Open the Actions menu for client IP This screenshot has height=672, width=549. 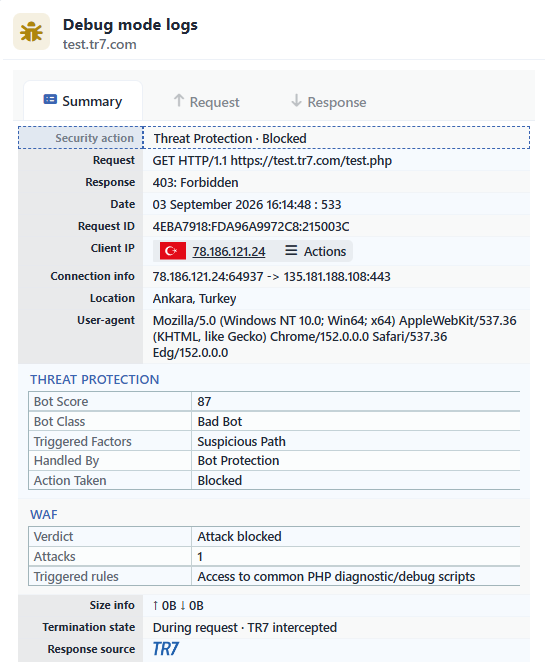point(316,252)
